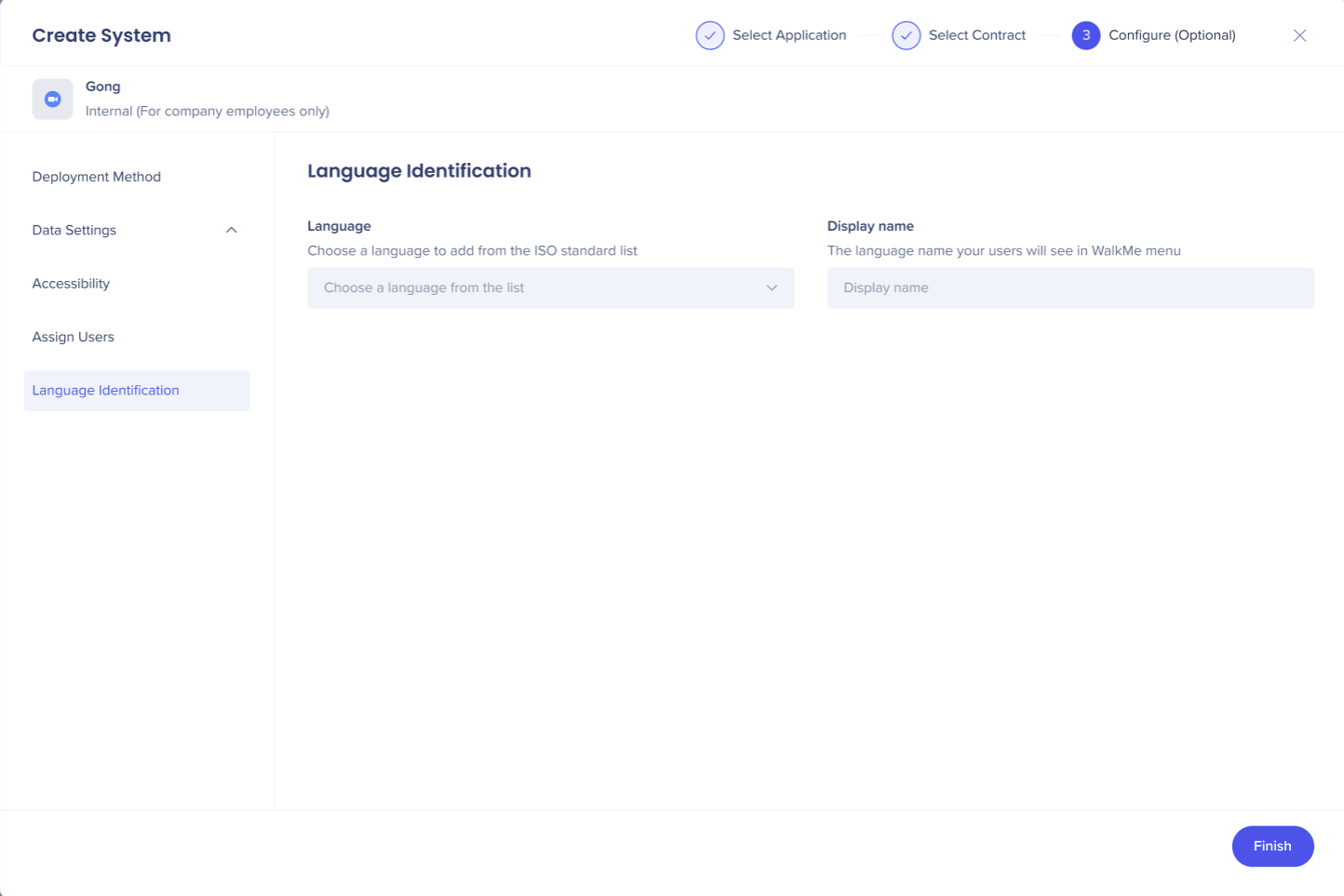The width and height of the screenshot is (1344, 896).
Task: Select Data Settings in the sidebar
Action: [74, 230]
